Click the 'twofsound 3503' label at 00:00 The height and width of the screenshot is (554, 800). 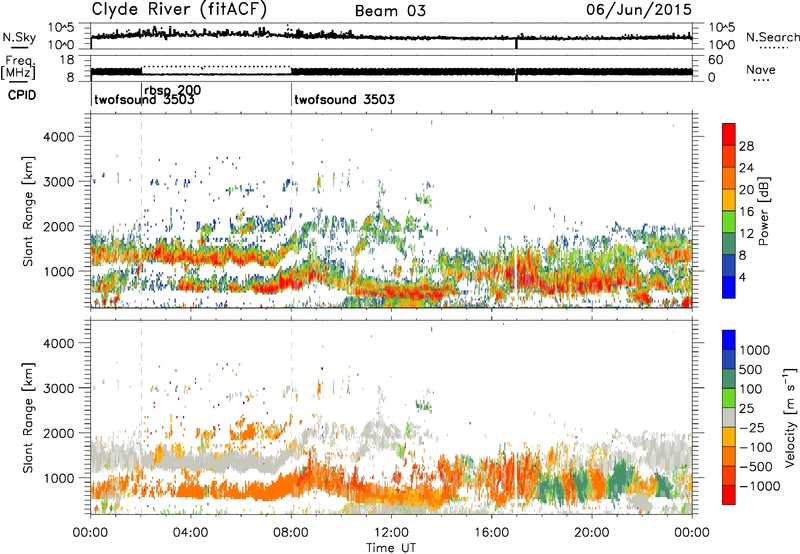(x=144, y=100)
